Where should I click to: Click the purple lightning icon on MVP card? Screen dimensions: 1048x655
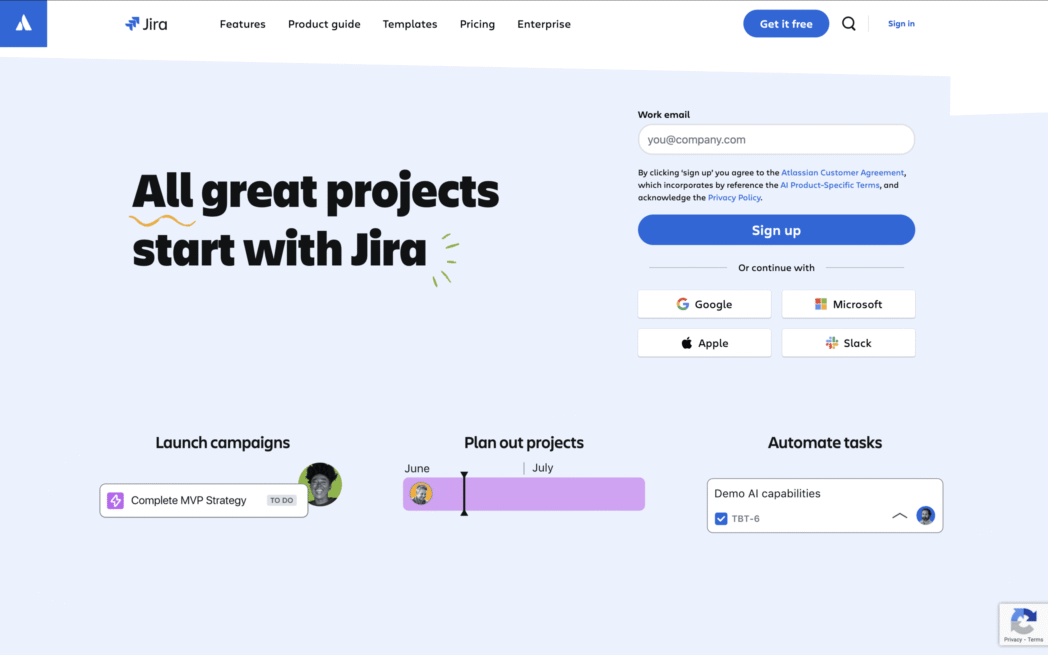click(x=115, y=500)
